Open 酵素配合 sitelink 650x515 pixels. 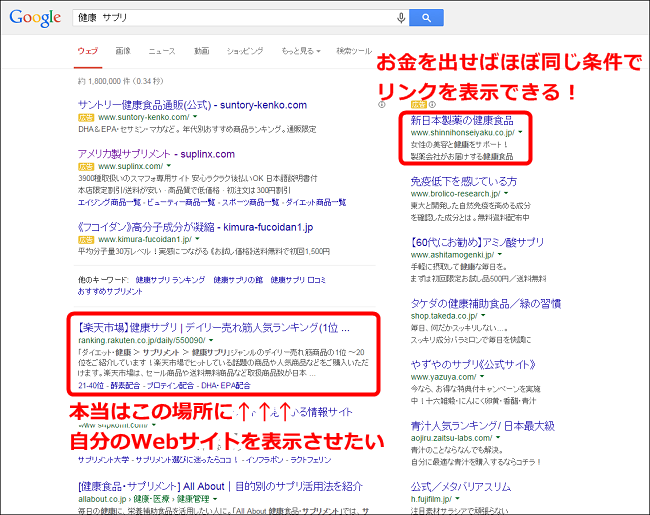coord(125,386)
